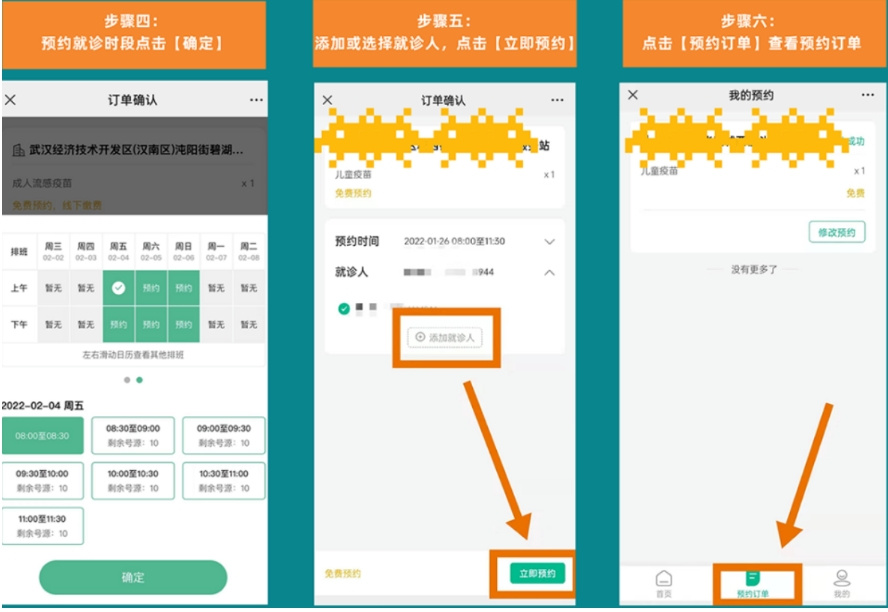Close the step four 订单确认 screen with X
The height and width of the screenshot is (612, 888).
pos(10,100)
